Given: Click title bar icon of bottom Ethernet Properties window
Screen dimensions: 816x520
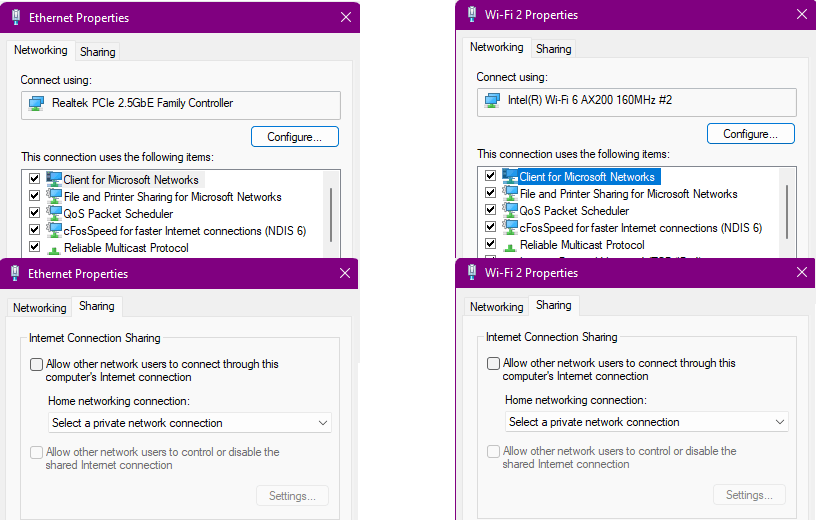Looking at the screenshot, I should click(x=15, y=273).
